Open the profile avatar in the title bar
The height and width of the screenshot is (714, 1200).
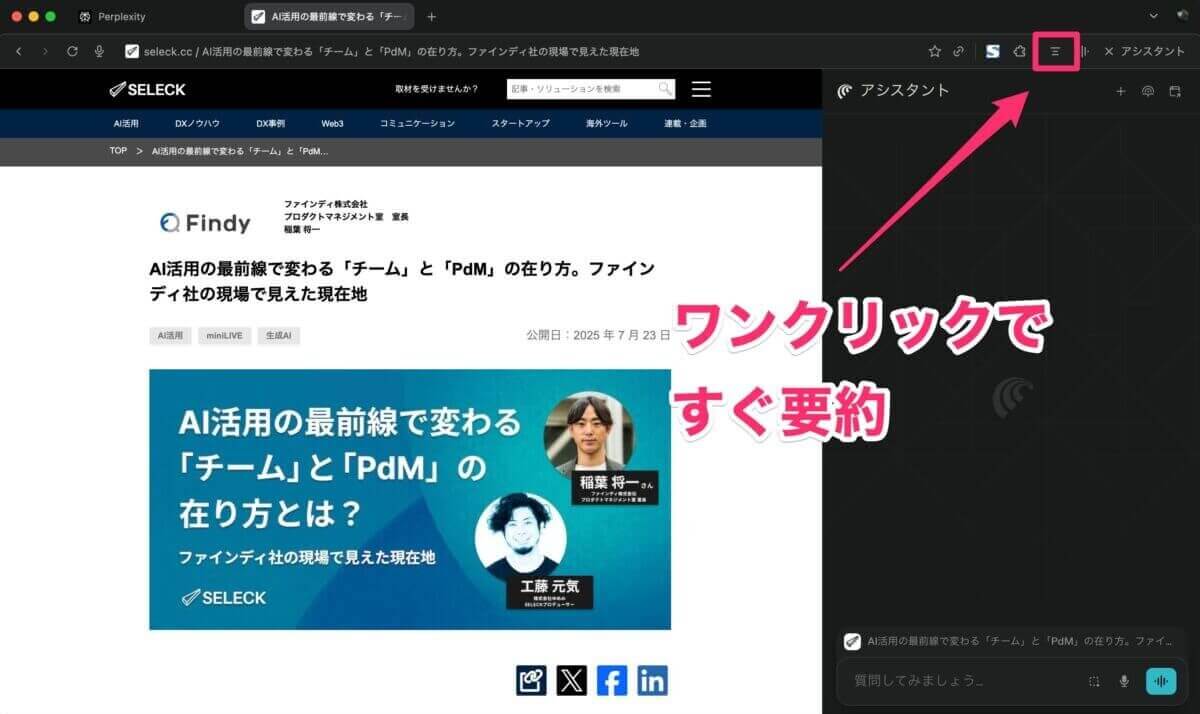[x=1183, y=14]
